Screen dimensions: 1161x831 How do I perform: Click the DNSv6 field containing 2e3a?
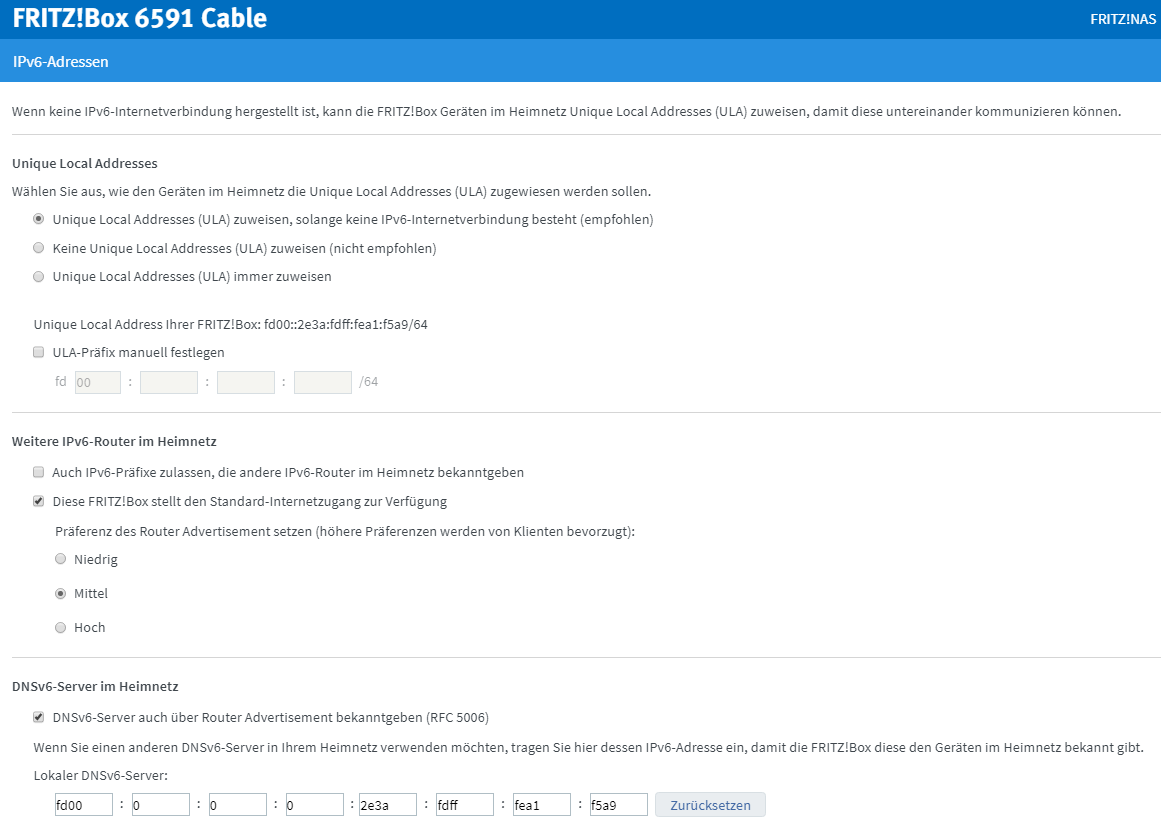(387, 805)
